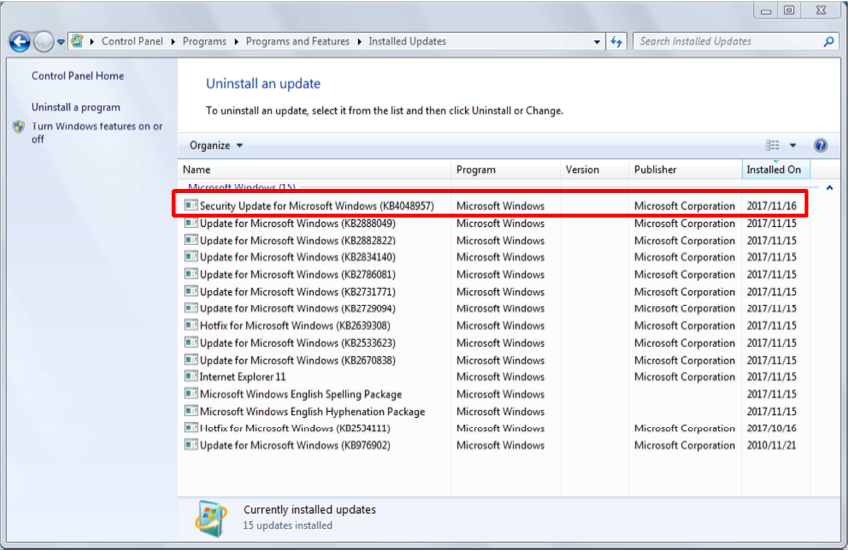
Task: Open recent pages dropdown beside Forward arrow
Action: coord(61,42)
